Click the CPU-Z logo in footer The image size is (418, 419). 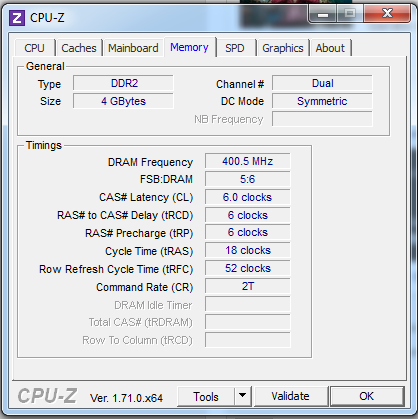(47, 396)
